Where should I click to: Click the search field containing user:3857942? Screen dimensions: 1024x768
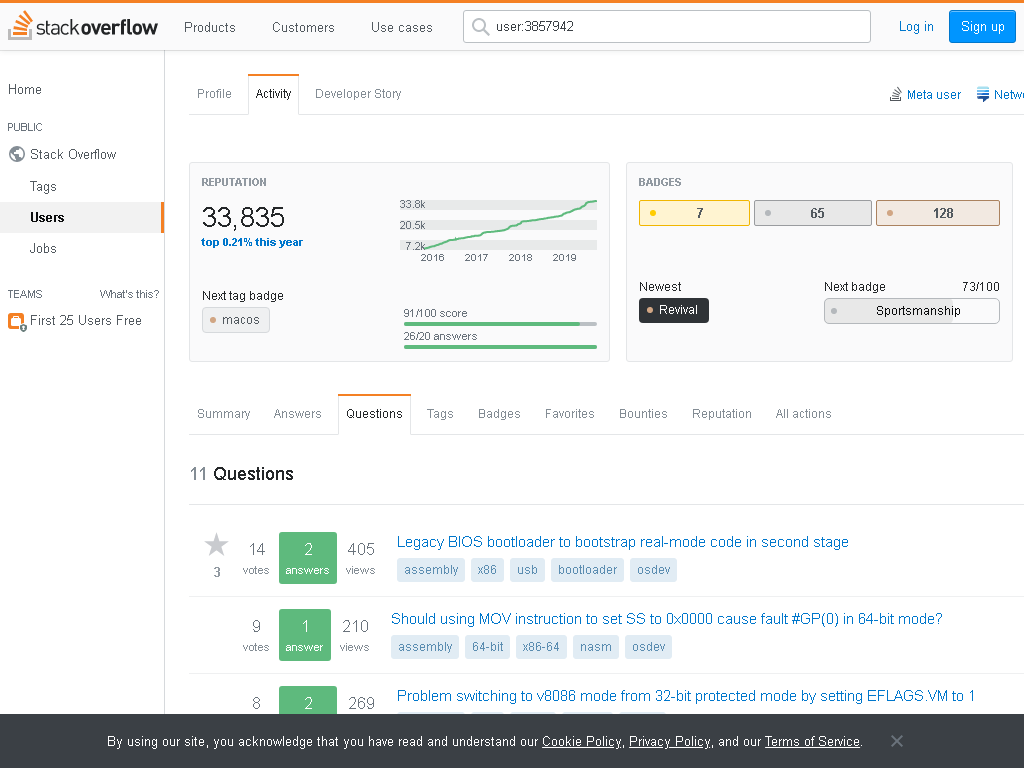(x=667, y=27)
